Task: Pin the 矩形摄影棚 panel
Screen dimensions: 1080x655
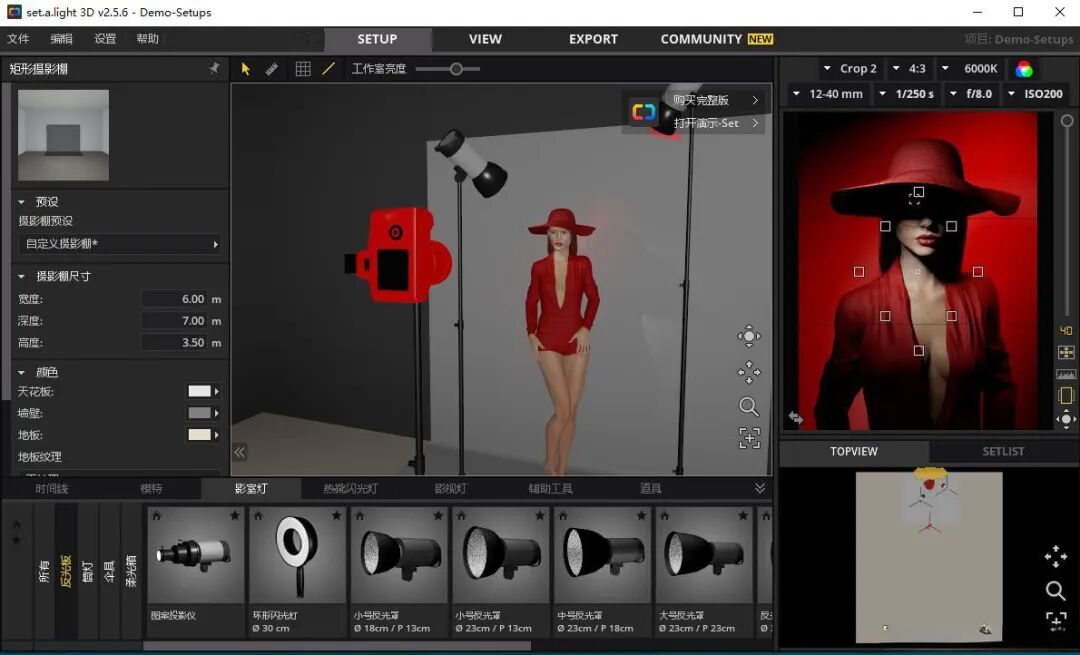Action: [x=214, y=69]
